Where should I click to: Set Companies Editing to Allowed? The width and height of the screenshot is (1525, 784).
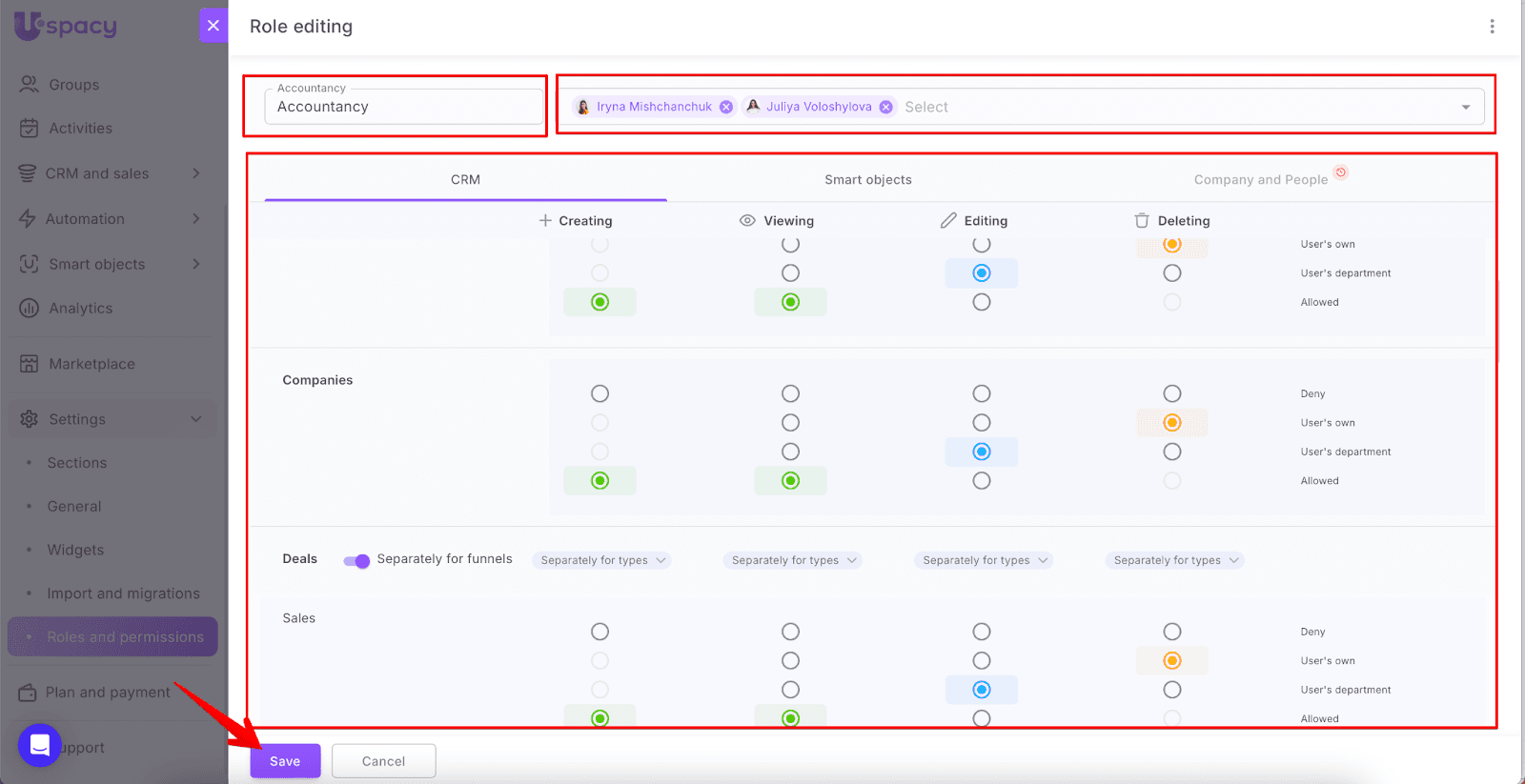(982, 481)
